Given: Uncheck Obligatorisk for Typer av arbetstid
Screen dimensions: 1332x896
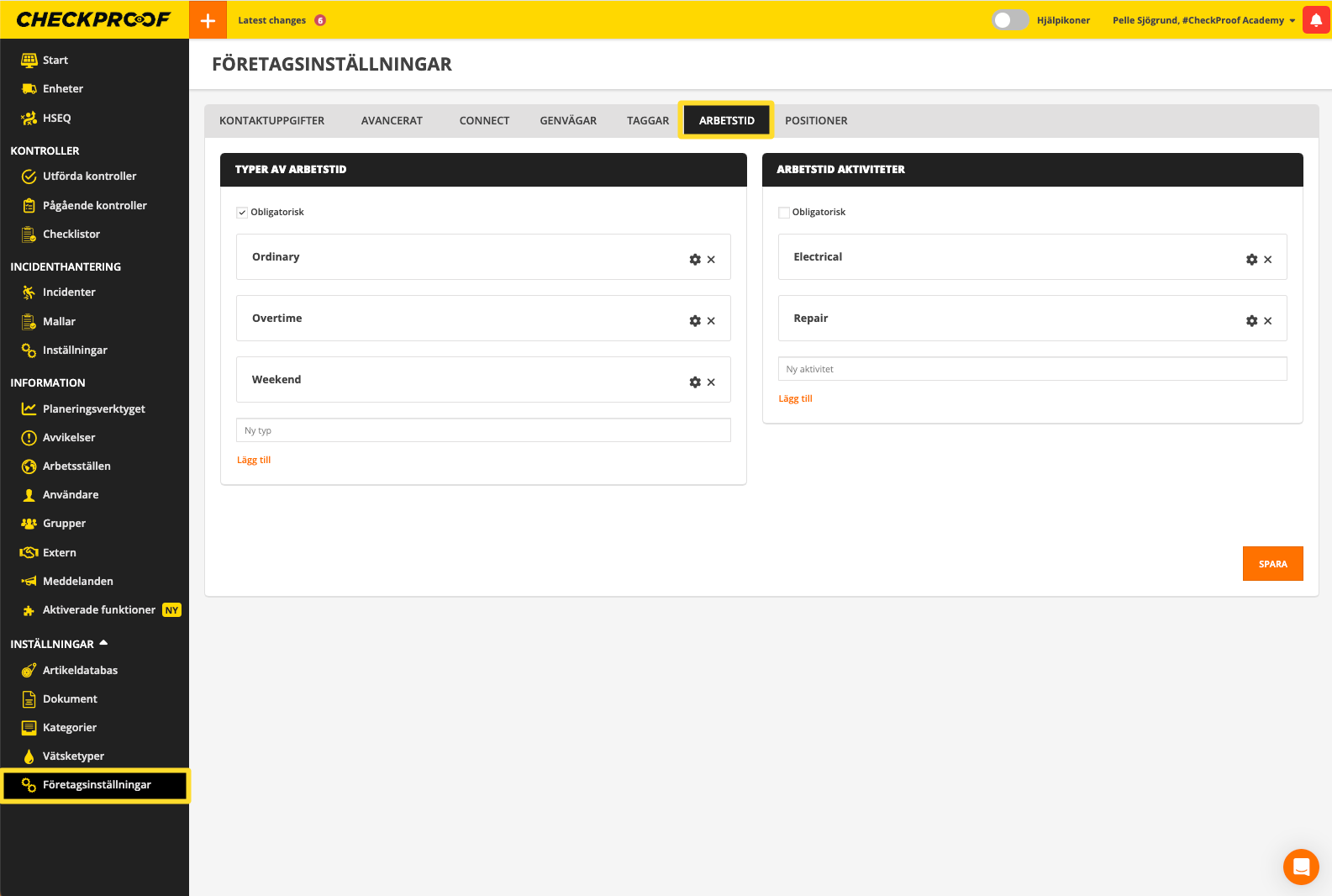Looking at the screenshot, I should [242, 213].
